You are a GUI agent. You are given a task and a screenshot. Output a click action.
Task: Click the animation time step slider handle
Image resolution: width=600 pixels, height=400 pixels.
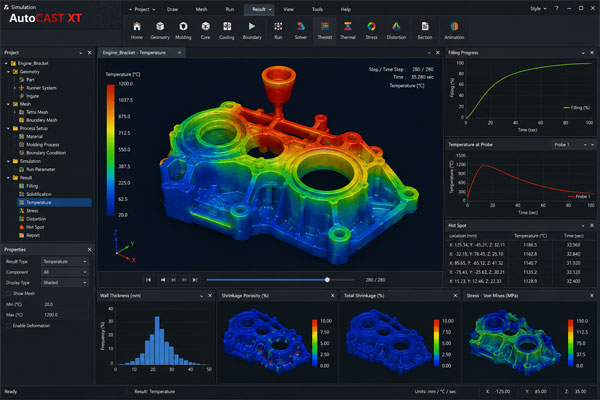(327, 280)
